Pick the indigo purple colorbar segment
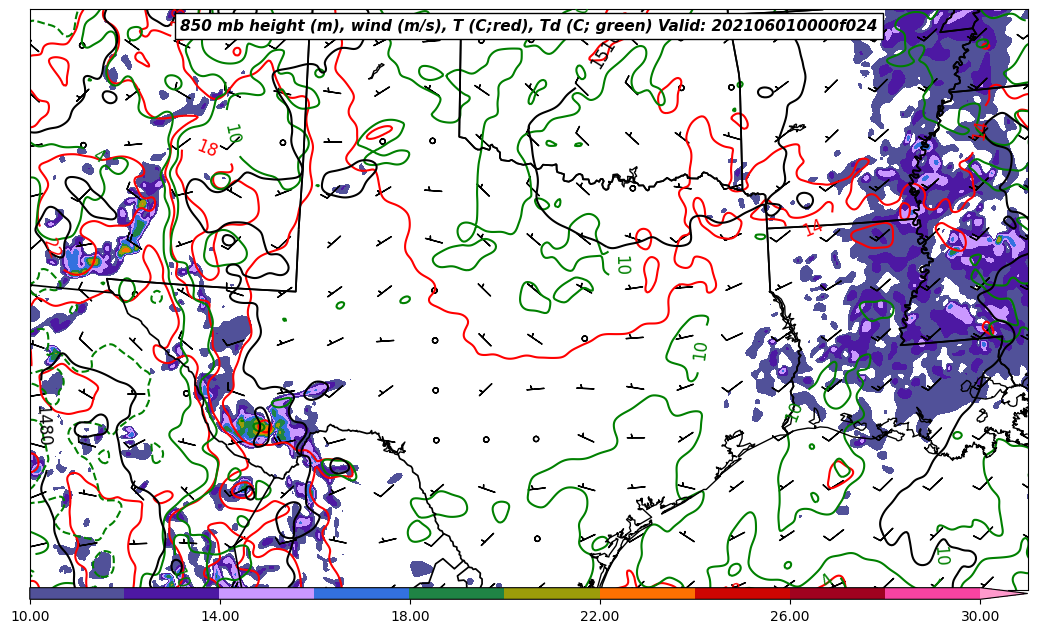 pyautogui.click(x=171, y=593)
